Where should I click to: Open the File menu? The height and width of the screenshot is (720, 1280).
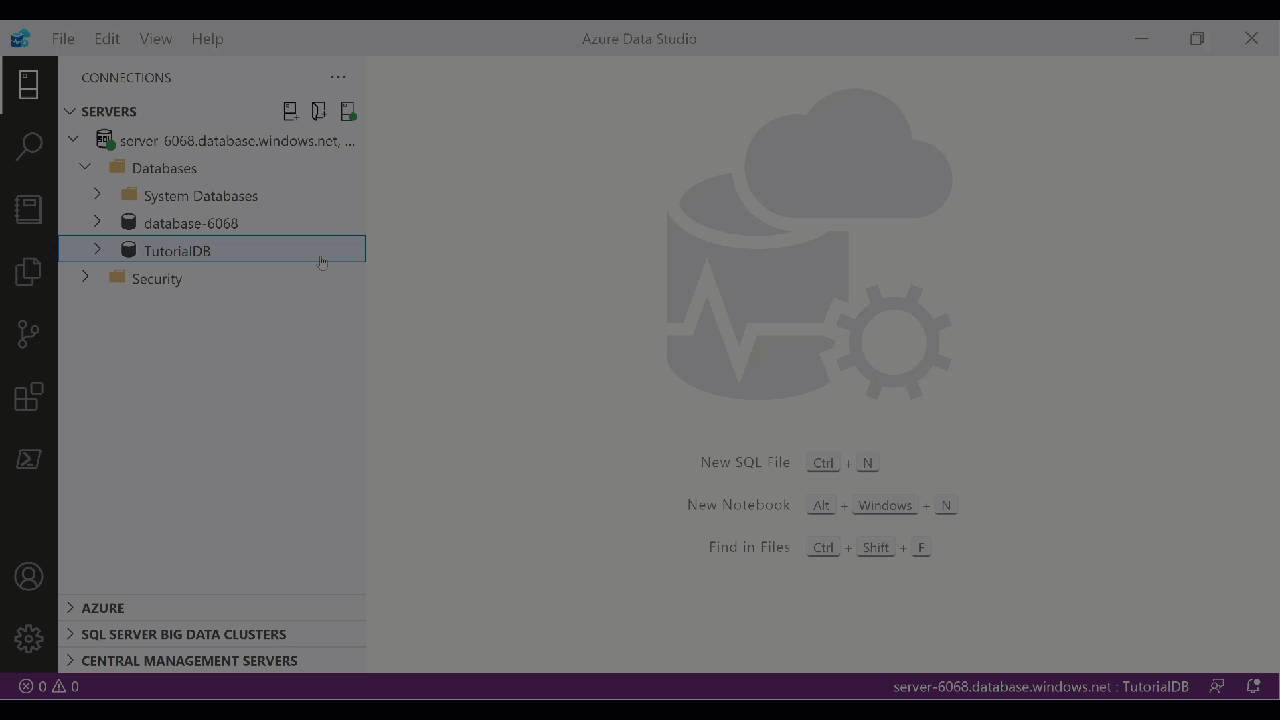coord(63,39)
